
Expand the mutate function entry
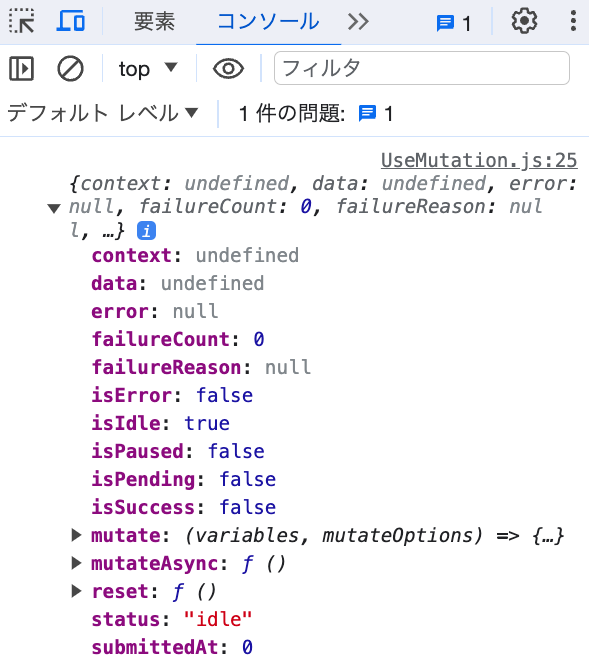point(76,535)
